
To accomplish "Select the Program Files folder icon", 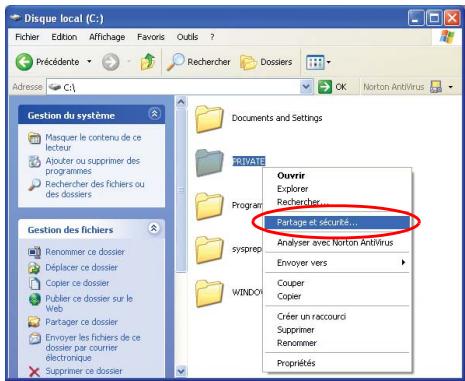I will (x=209, y=206).
